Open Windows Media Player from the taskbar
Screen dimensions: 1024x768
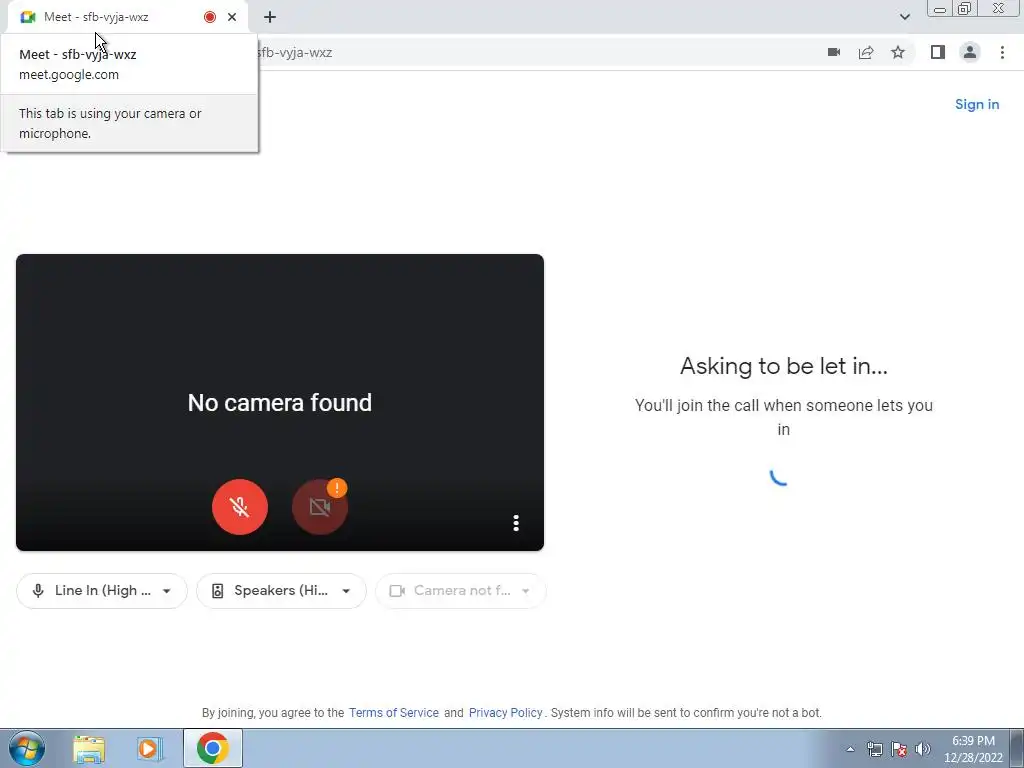point(150,748)
